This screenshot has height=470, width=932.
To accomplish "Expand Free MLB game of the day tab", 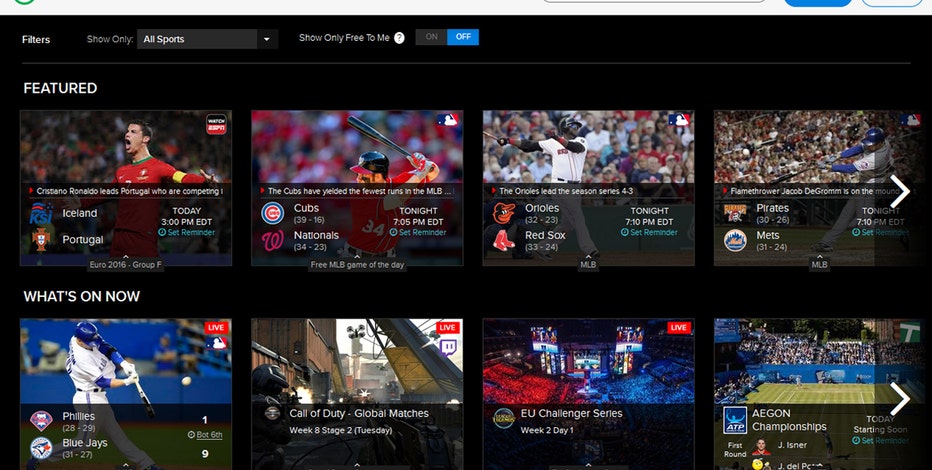I will pos(357,264).
